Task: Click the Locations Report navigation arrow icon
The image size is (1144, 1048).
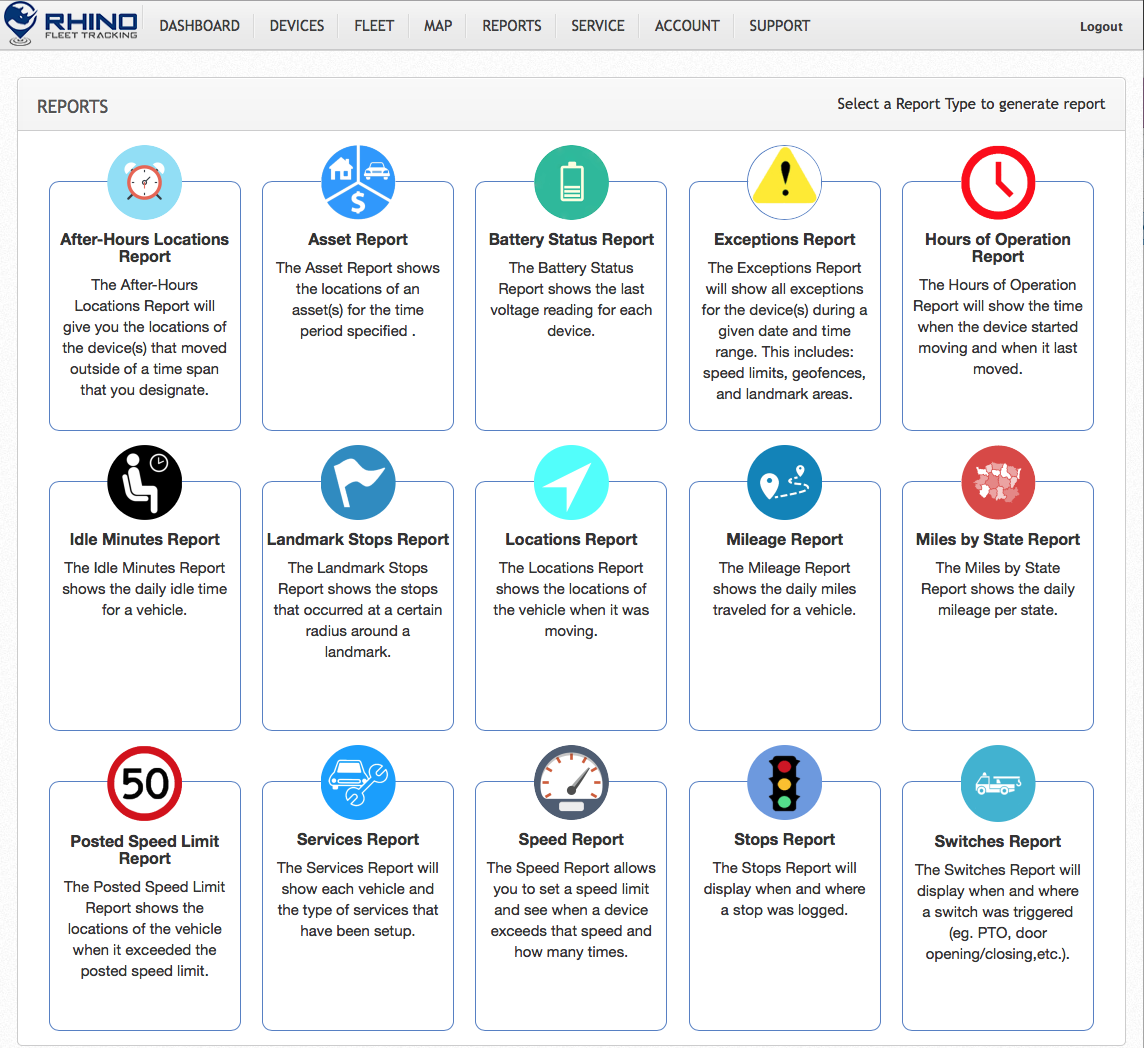Action: coord(571,482)
